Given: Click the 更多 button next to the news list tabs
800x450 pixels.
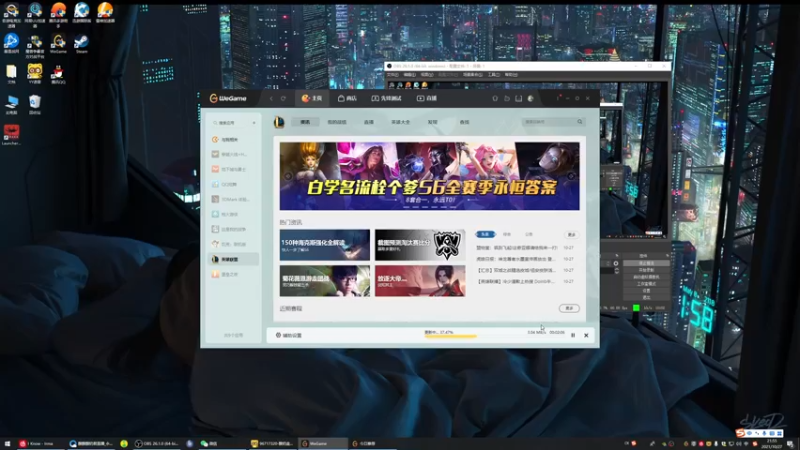Looking at the screenshot, I should pyautogui.click(x=571, y=234).
